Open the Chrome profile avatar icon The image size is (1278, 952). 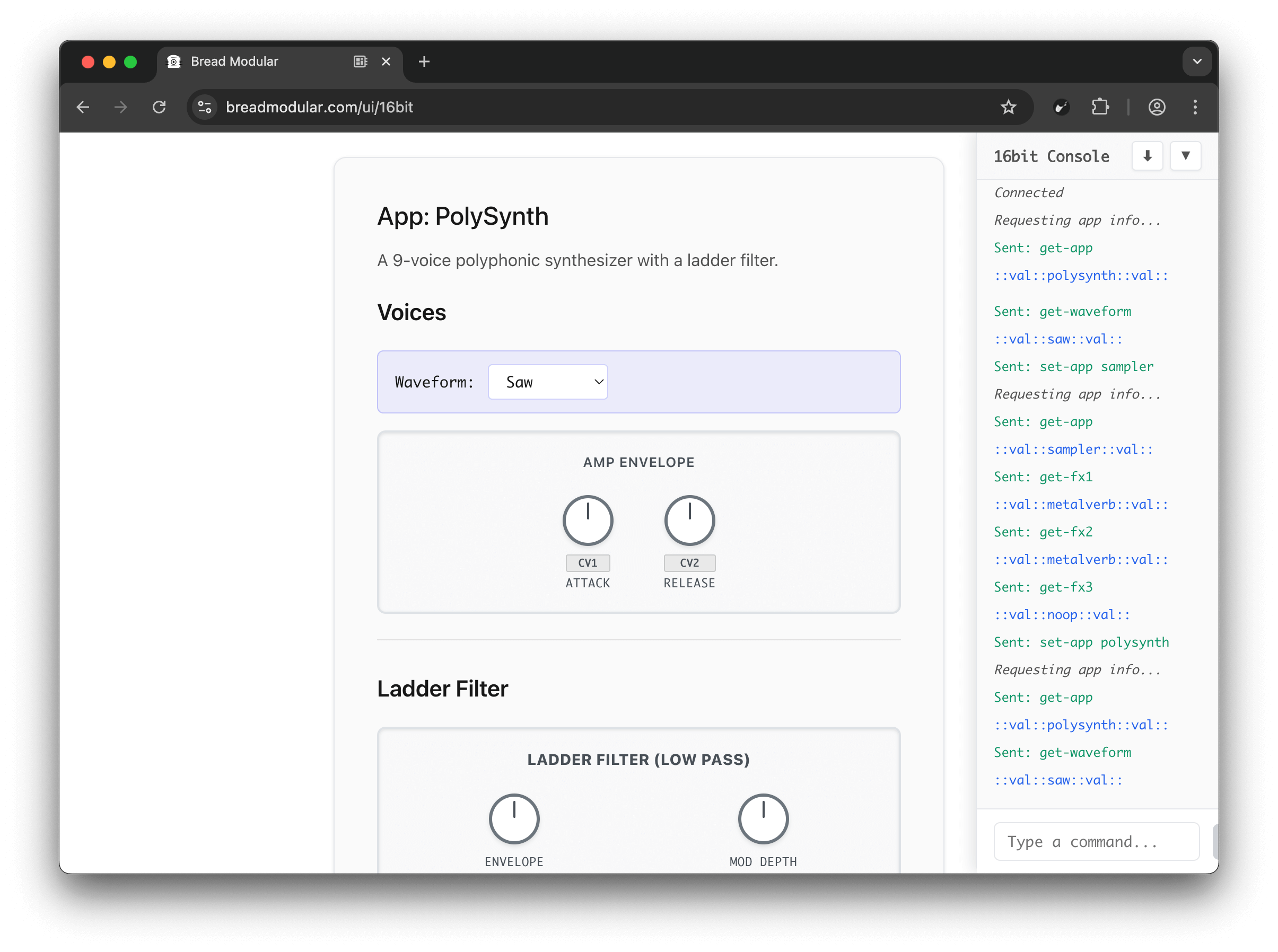click(x=1157, y=107)
